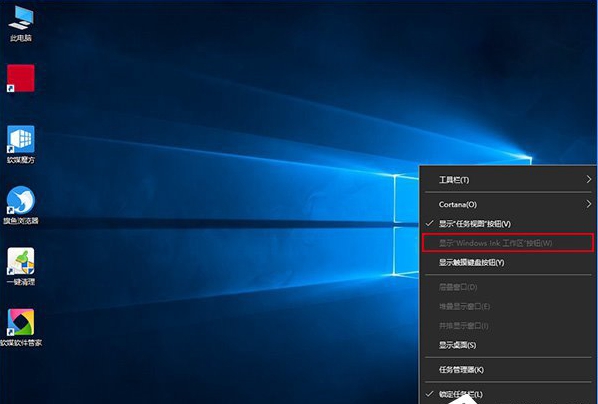Image resolution: width=598 pixels, height=404 pixels.
Task: Select the 软媒软件管家 desktop shortcut
Action: 21,327
